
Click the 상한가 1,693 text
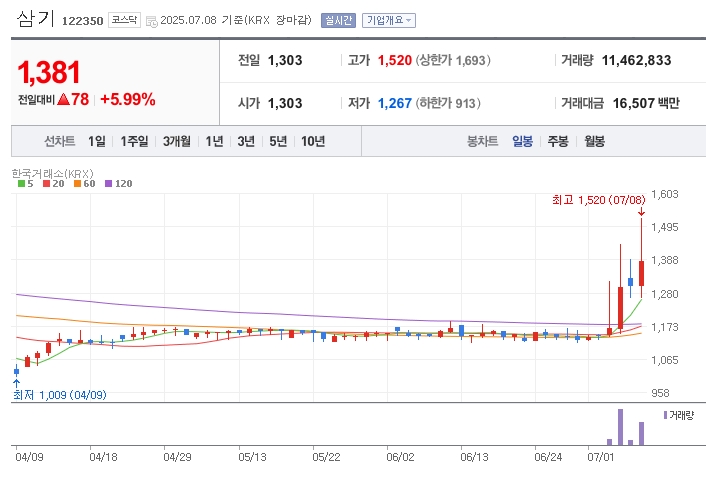pos(453,60)
